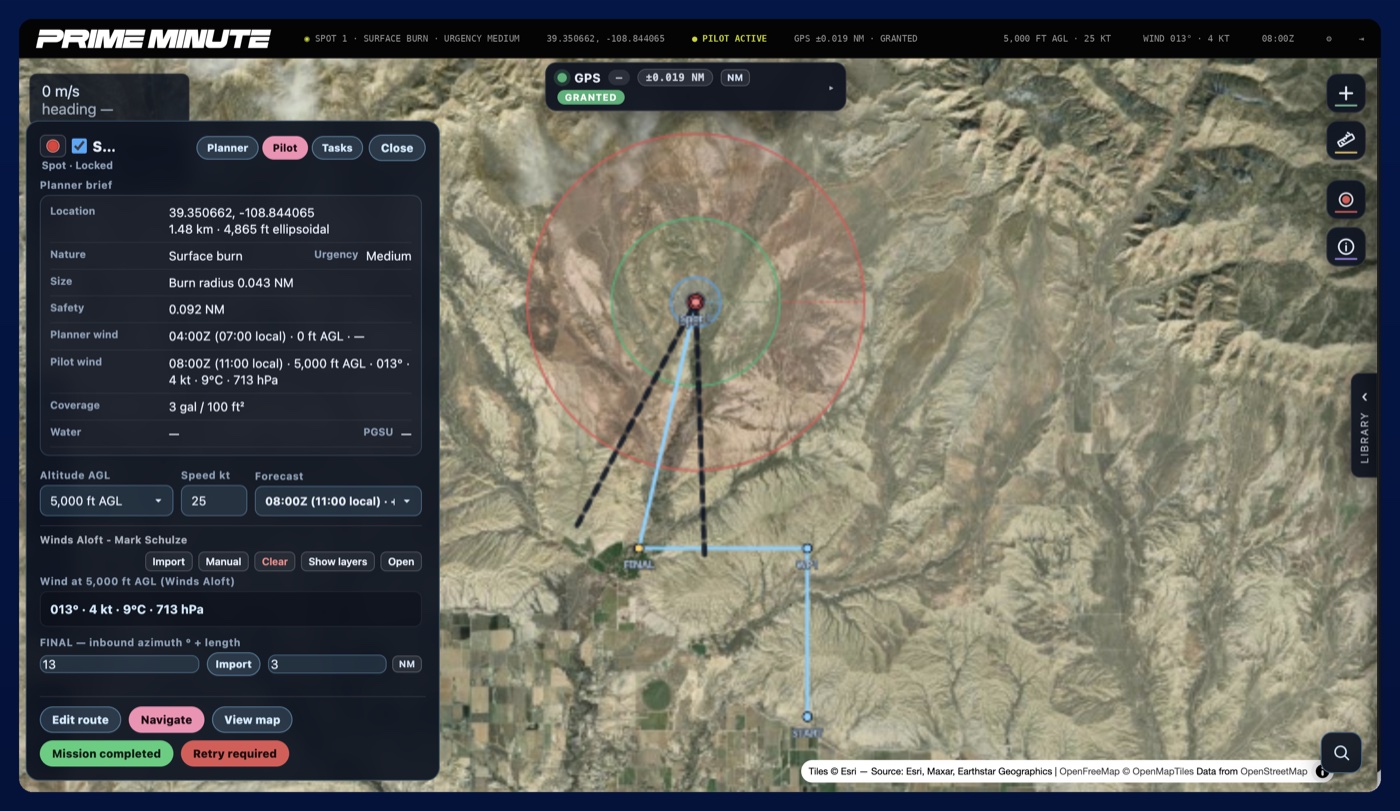Screen dimensions: 1400x811
Task: Click Import next to FINAL azimuth
Action: click(234, 664)
